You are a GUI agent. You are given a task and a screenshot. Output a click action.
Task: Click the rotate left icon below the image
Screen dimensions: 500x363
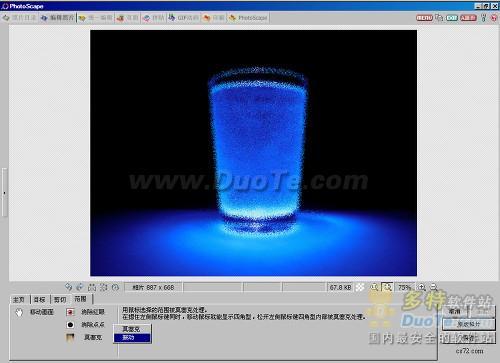[x=69, y=287]
